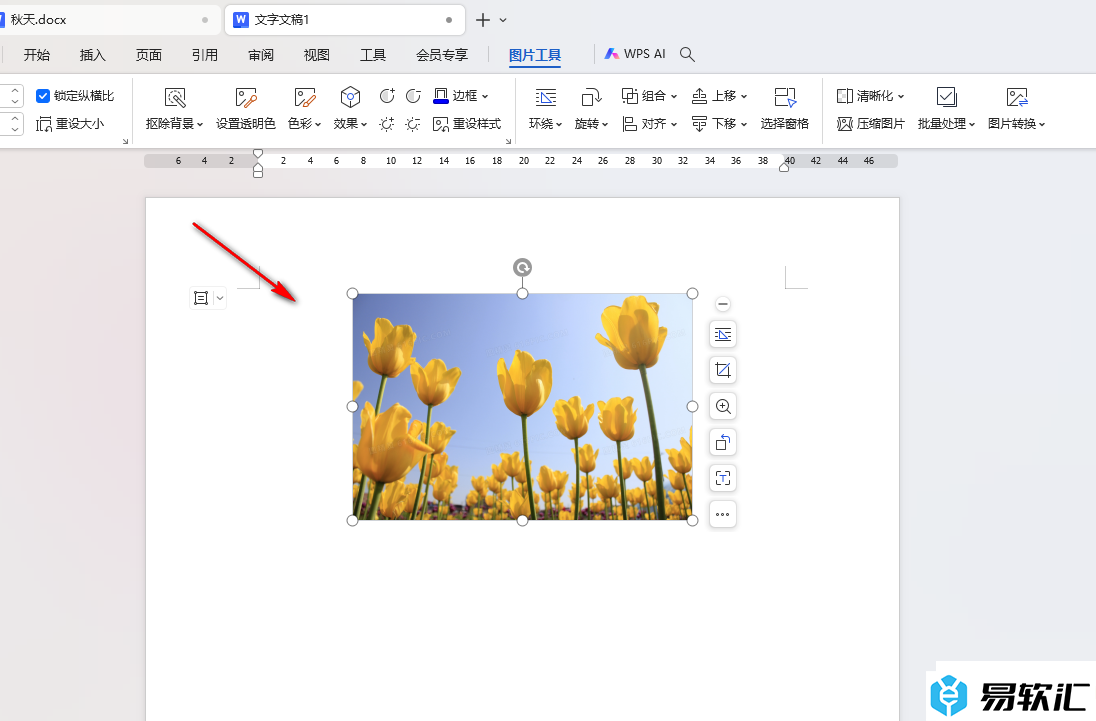Open the 工具 menu tab
Viewport: 1096px width, 721px height.
click(x=373, y=54)
